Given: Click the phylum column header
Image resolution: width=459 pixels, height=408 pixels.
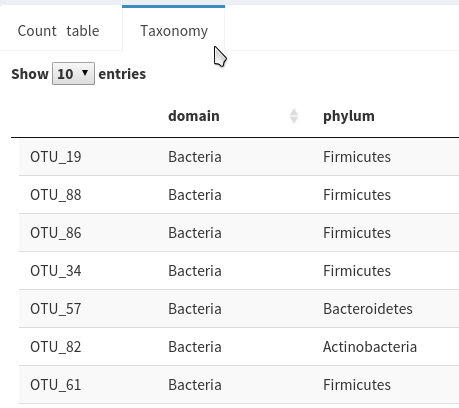Looking at the screenshot, I should (x=349, y=116).
